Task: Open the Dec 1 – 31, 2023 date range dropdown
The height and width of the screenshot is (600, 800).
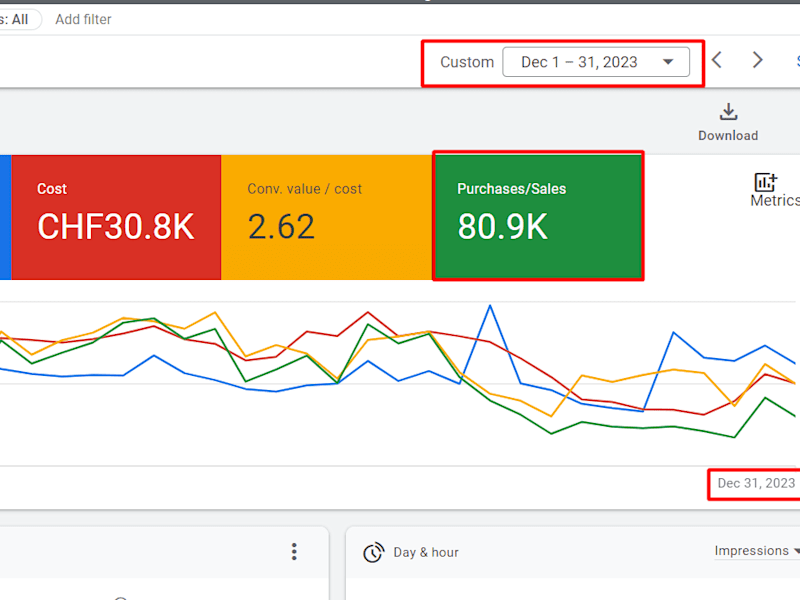Action: [596, 62]
